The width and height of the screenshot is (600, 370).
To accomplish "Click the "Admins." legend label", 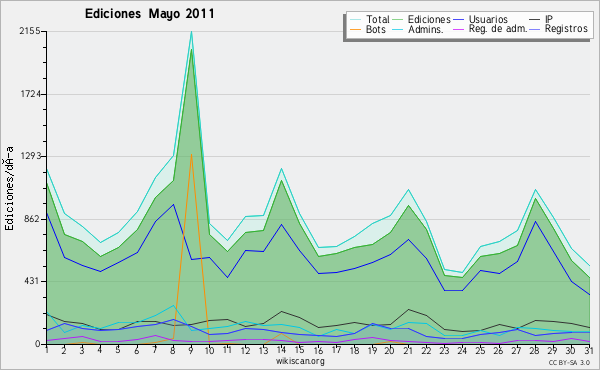I will tap(426, 29).
